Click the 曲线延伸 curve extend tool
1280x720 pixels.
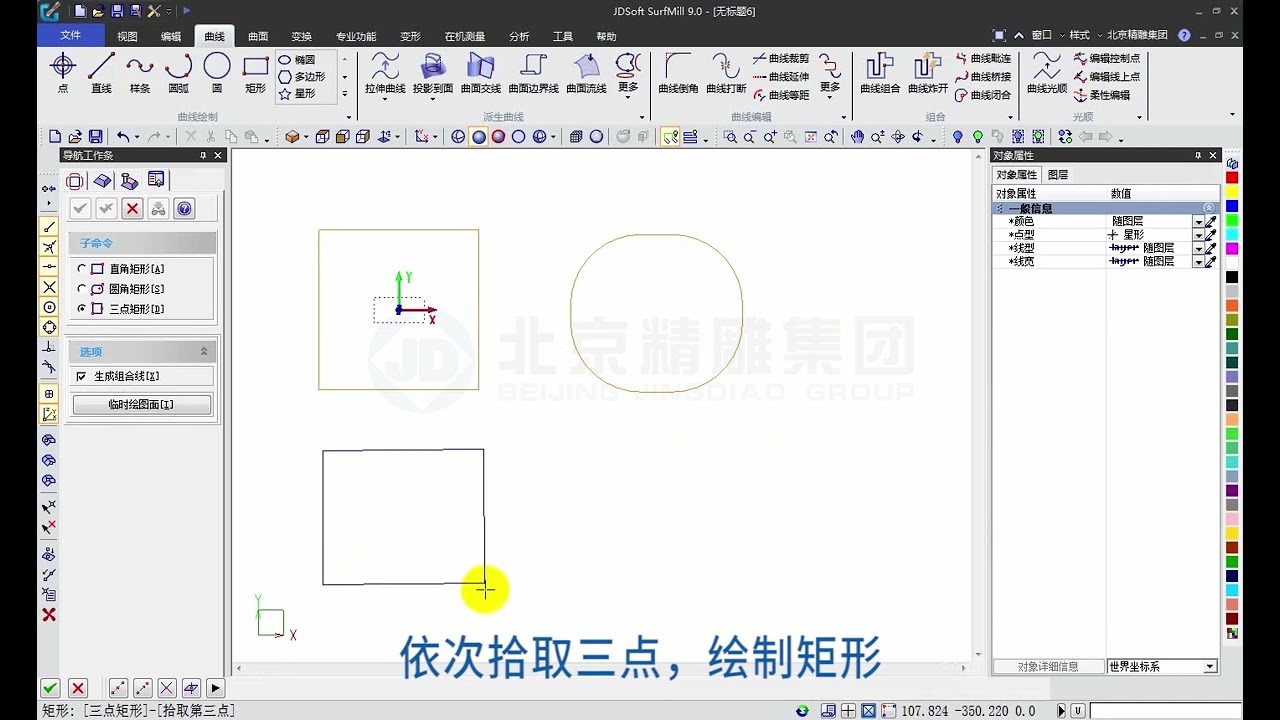782,76
